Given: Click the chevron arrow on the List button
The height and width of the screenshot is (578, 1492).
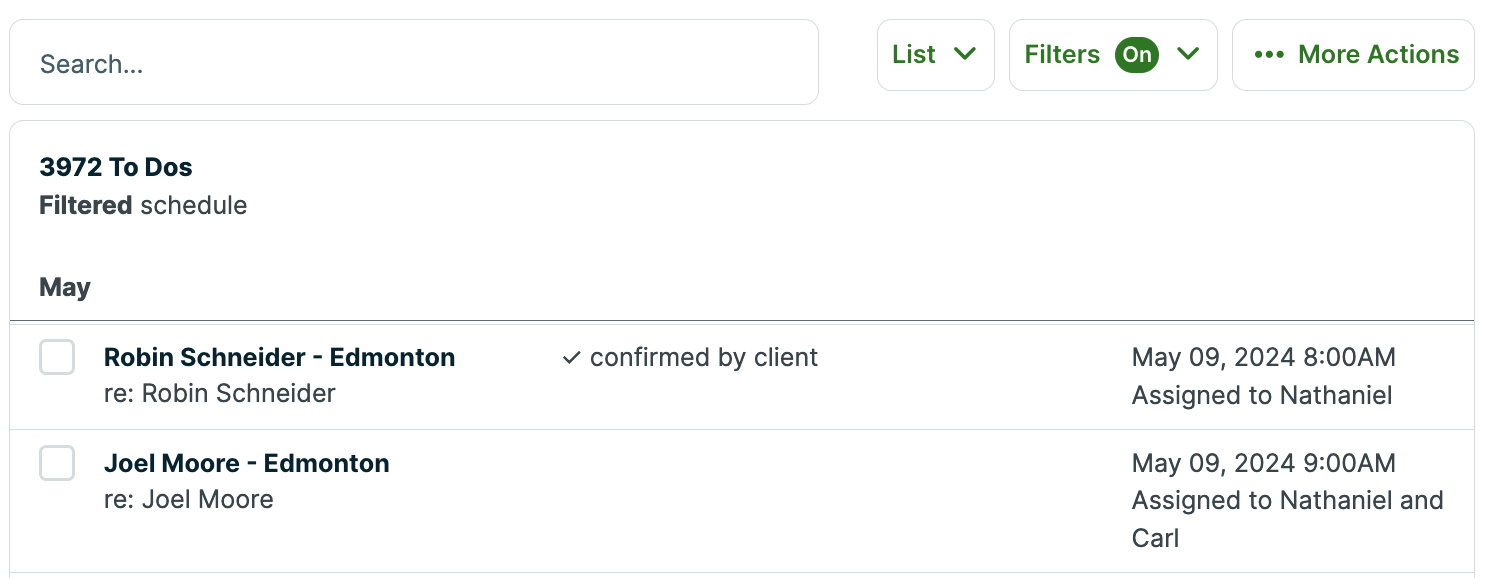Looking at the screenshot, I should click(967, 55).
